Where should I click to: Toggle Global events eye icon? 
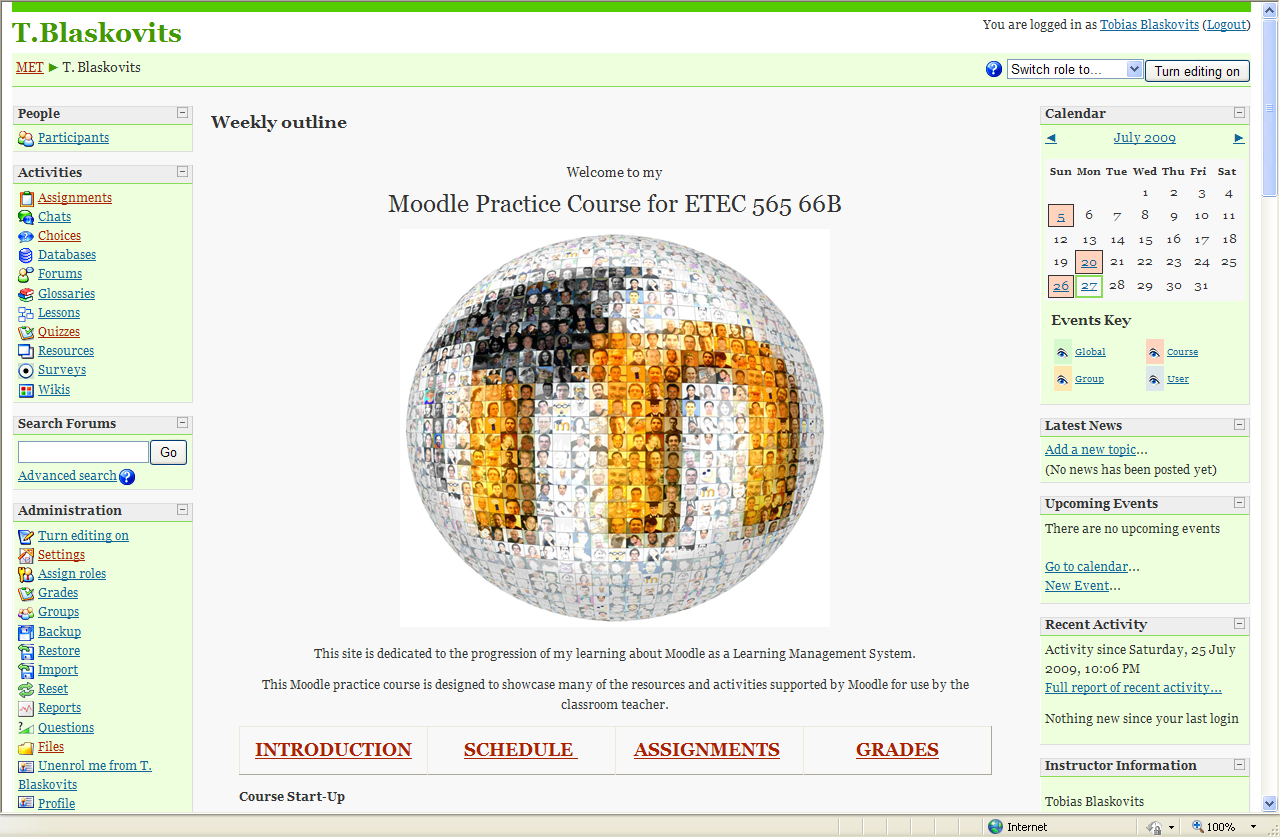(1062, 352)
